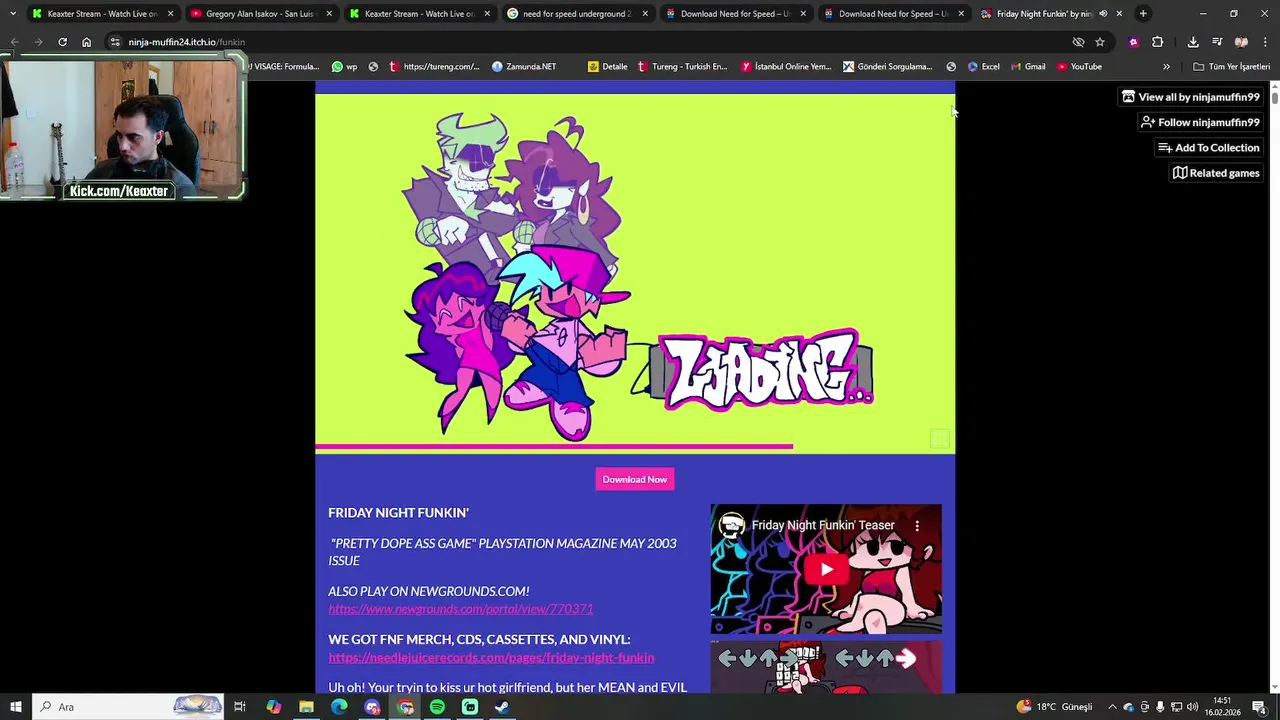
Task: Mute the Friday Night Funkin' tab audio
Action: (1103, 14)
